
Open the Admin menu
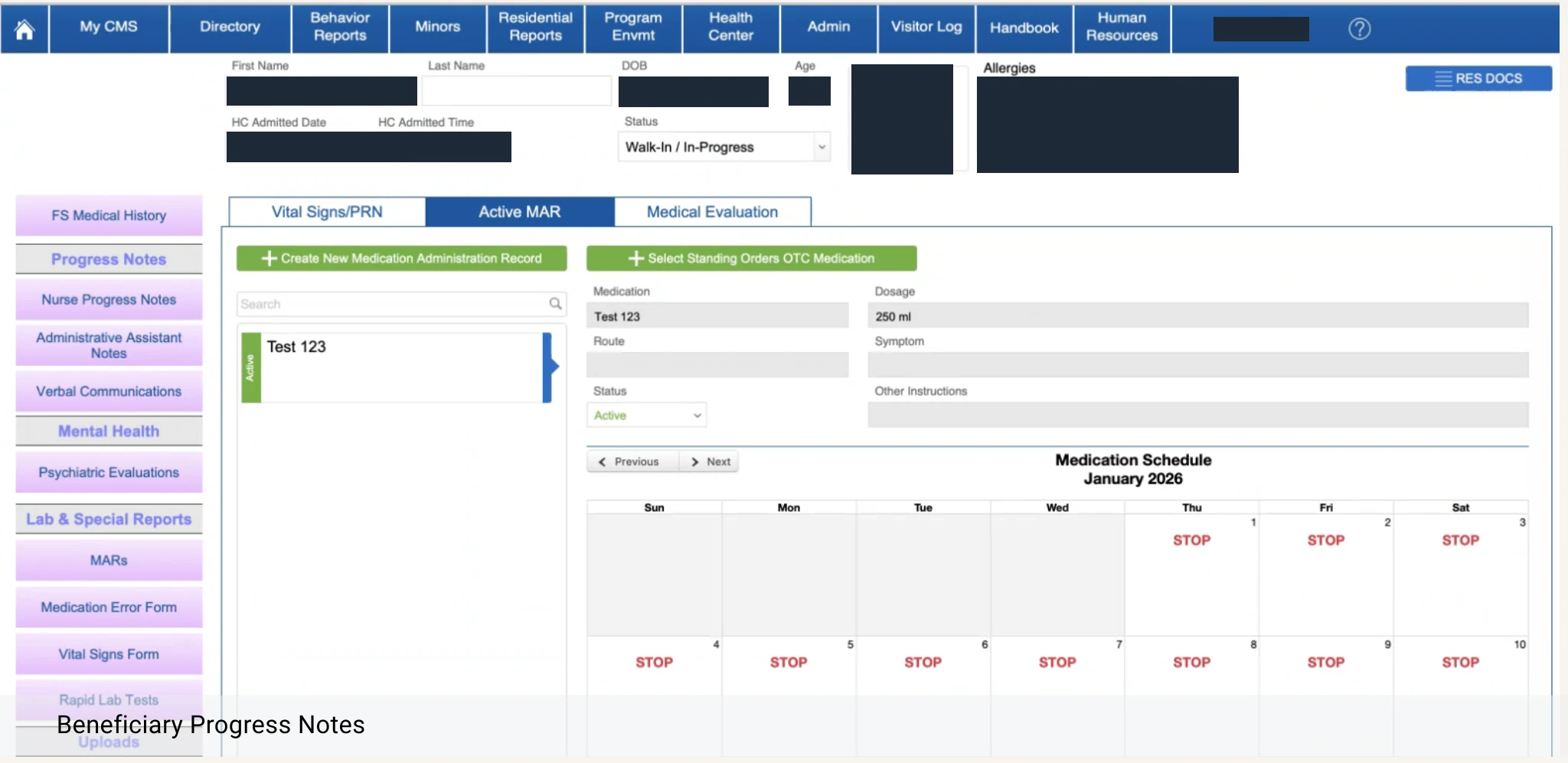pyautogui.click(x=828, y=29)
